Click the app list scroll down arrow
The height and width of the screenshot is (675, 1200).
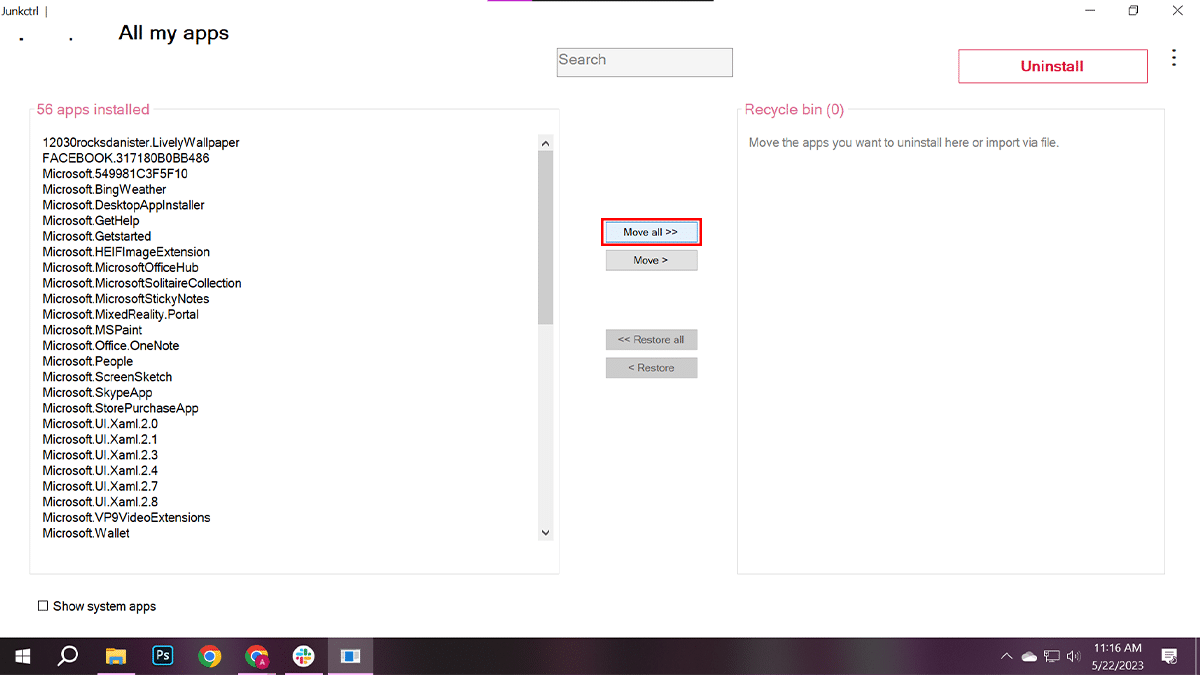pyautogui.click(x=545, y=533)
